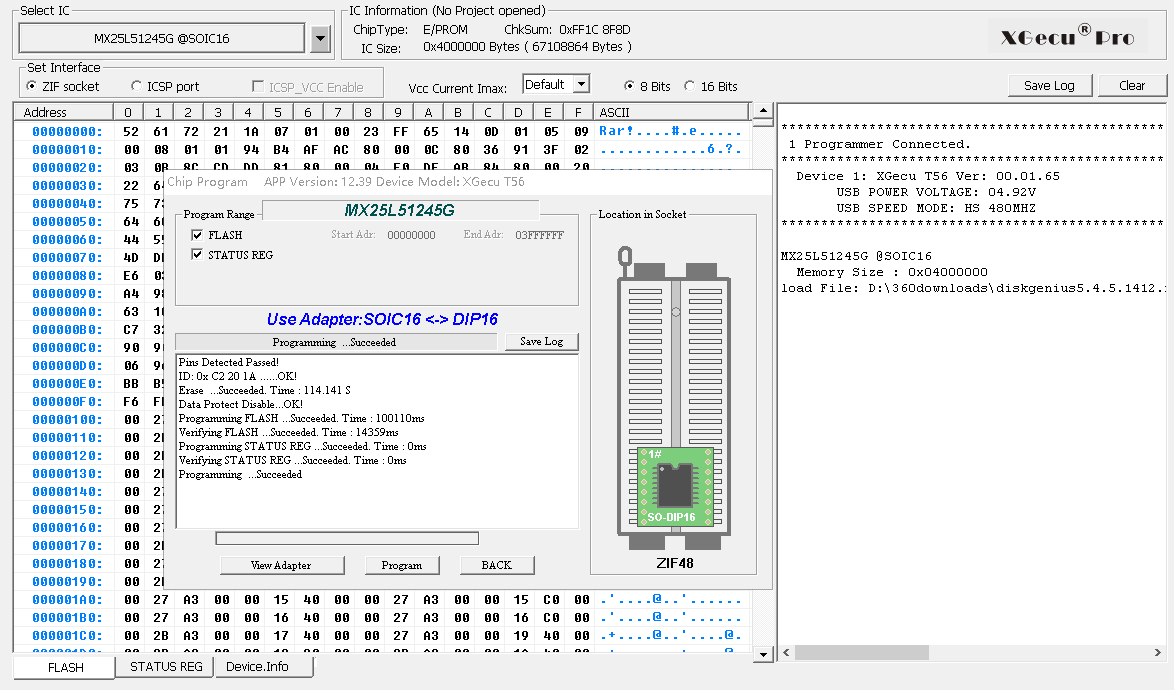Click the XGecu Pro logo

coord(1067,38)
